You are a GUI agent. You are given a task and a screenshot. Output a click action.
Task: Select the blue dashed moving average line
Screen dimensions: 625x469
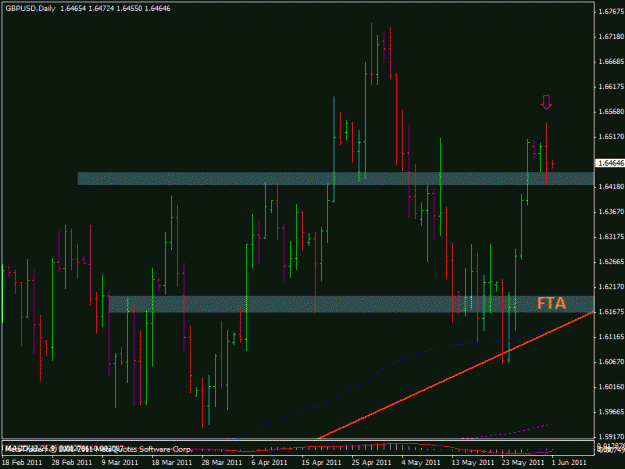[393, 363]
